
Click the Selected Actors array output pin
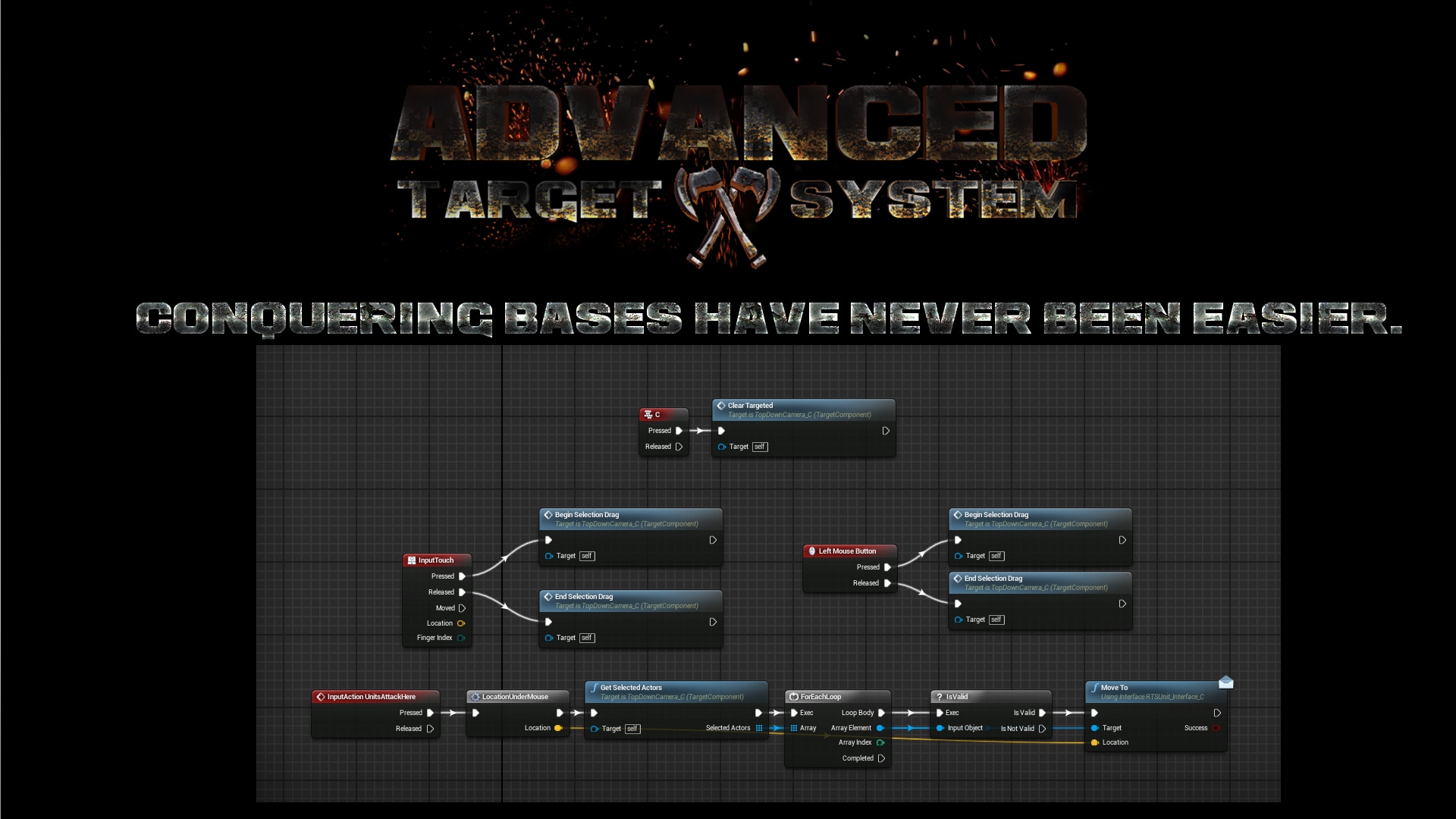(759, 728)
